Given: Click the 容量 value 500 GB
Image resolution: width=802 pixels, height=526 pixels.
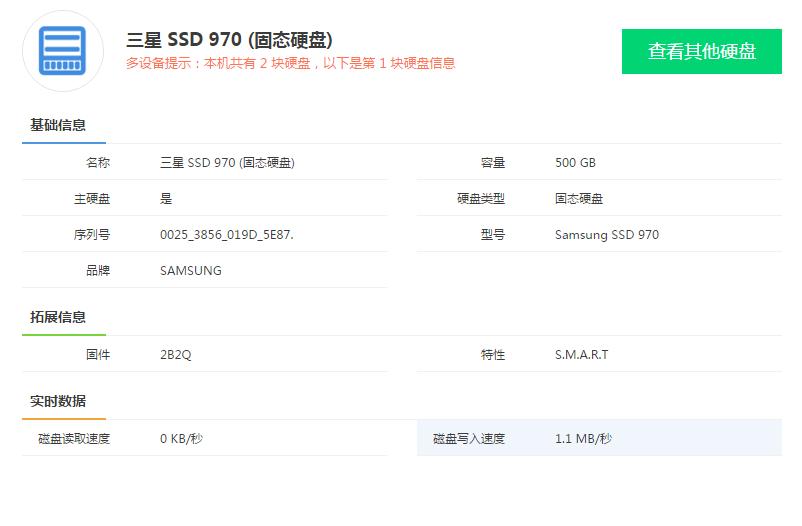Looking at the screenshot, I should point(575,163).
